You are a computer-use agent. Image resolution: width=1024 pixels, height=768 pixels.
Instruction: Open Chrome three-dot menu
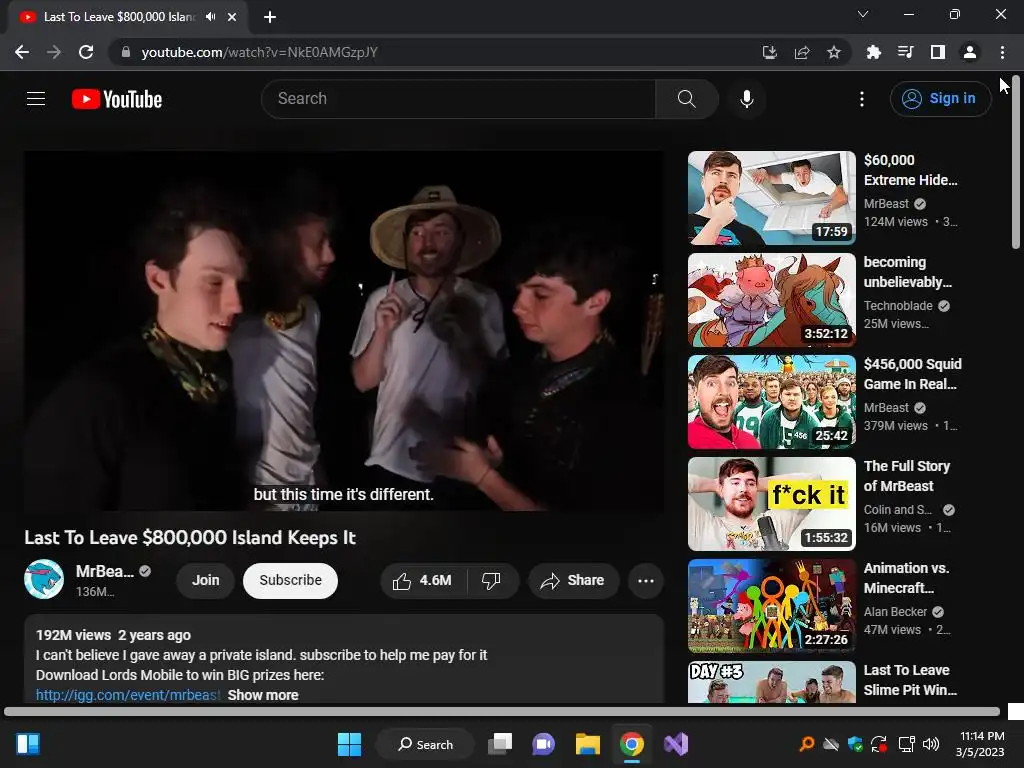[x=1002, y=52]
